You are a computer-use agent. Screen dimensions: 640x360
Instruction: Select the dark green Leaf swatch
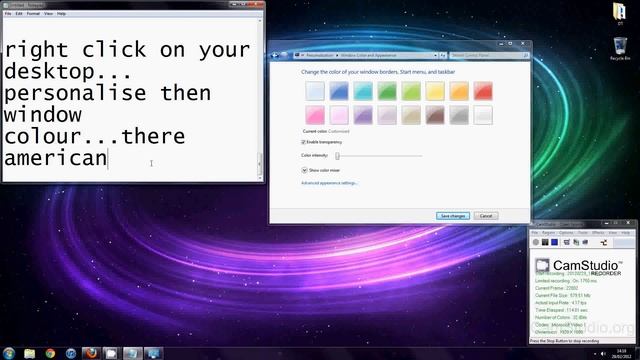(x=387, y=91)
